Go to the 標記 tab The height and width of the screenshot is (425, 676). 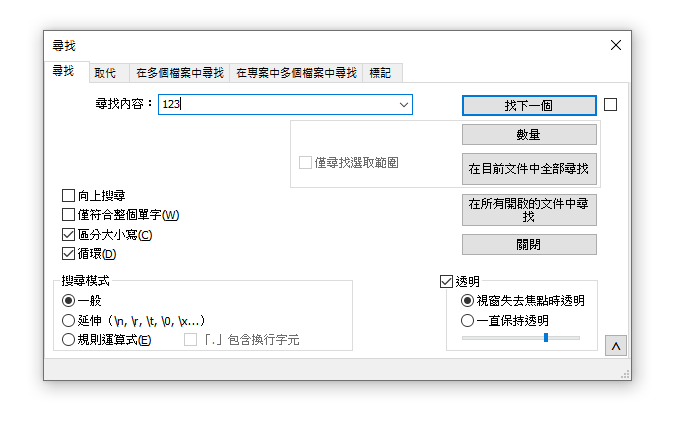[x=380, y=73]
